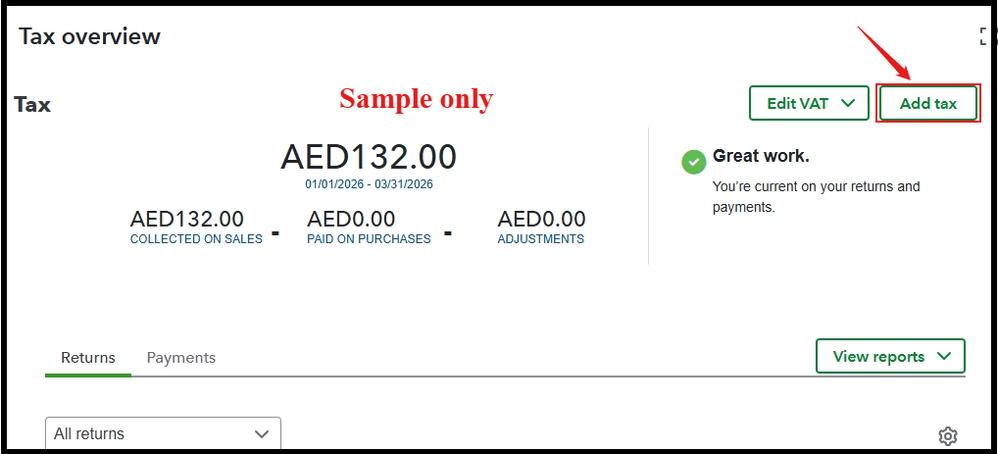
Task: Open the View reports dropdown
Action: click(x=890, y=356)
